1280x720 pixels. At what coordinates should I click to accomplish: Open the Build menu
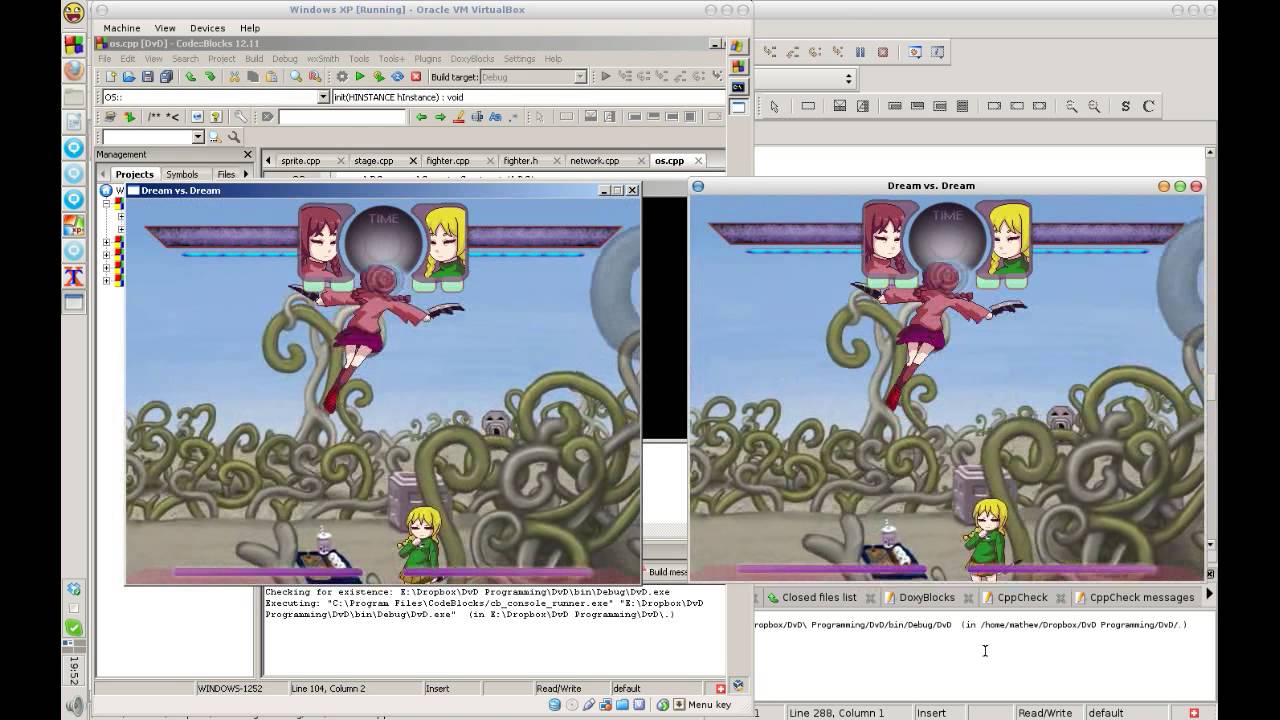point(254,59)
